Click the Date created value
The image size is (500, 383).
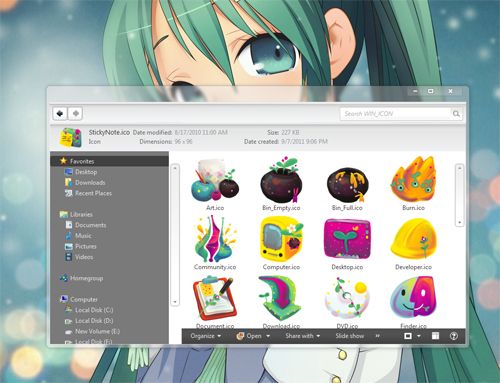pyautogui.click(x=304, y=142)
